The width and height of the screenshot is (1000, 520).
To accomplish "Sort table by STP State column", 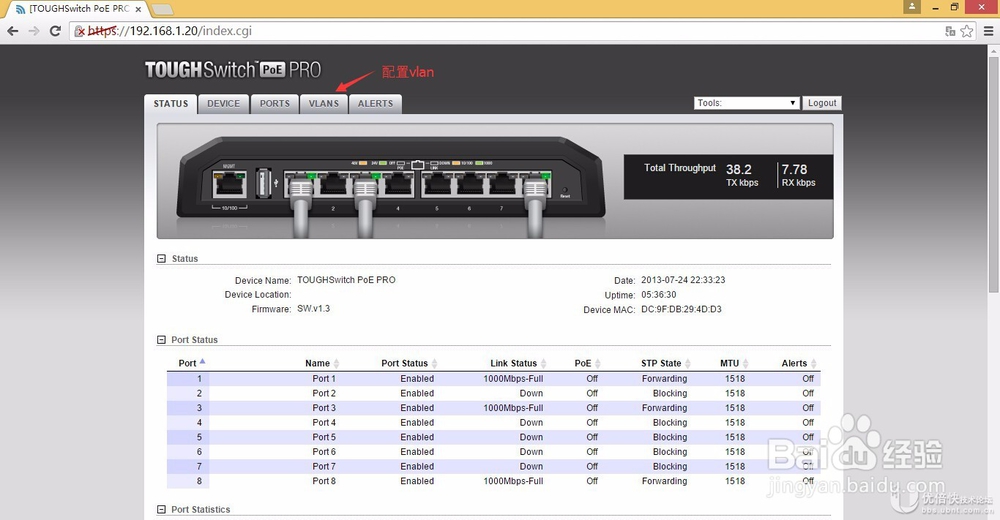I will pos(666,363).
